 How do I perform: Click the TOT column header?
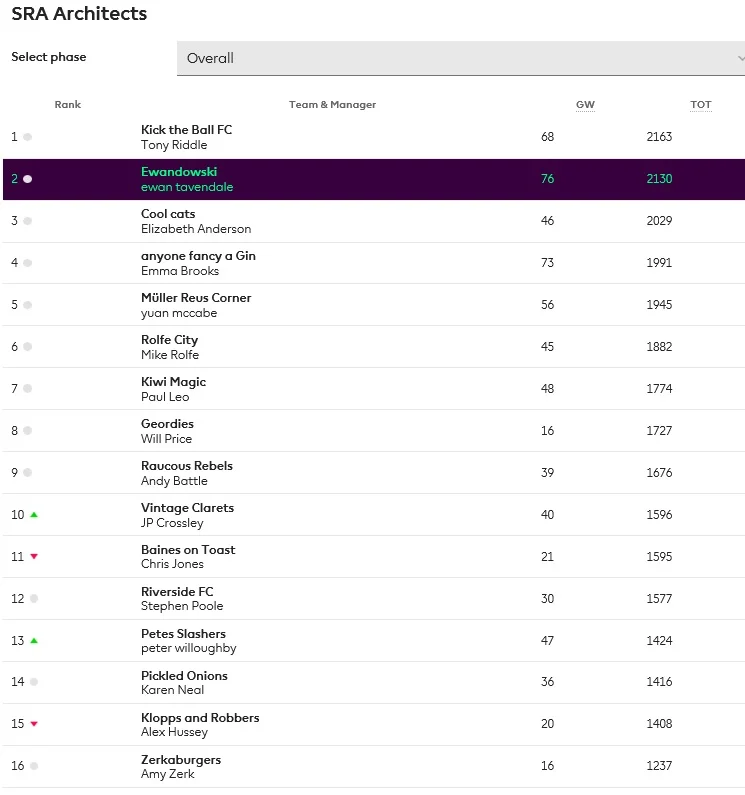coord(701,105)
